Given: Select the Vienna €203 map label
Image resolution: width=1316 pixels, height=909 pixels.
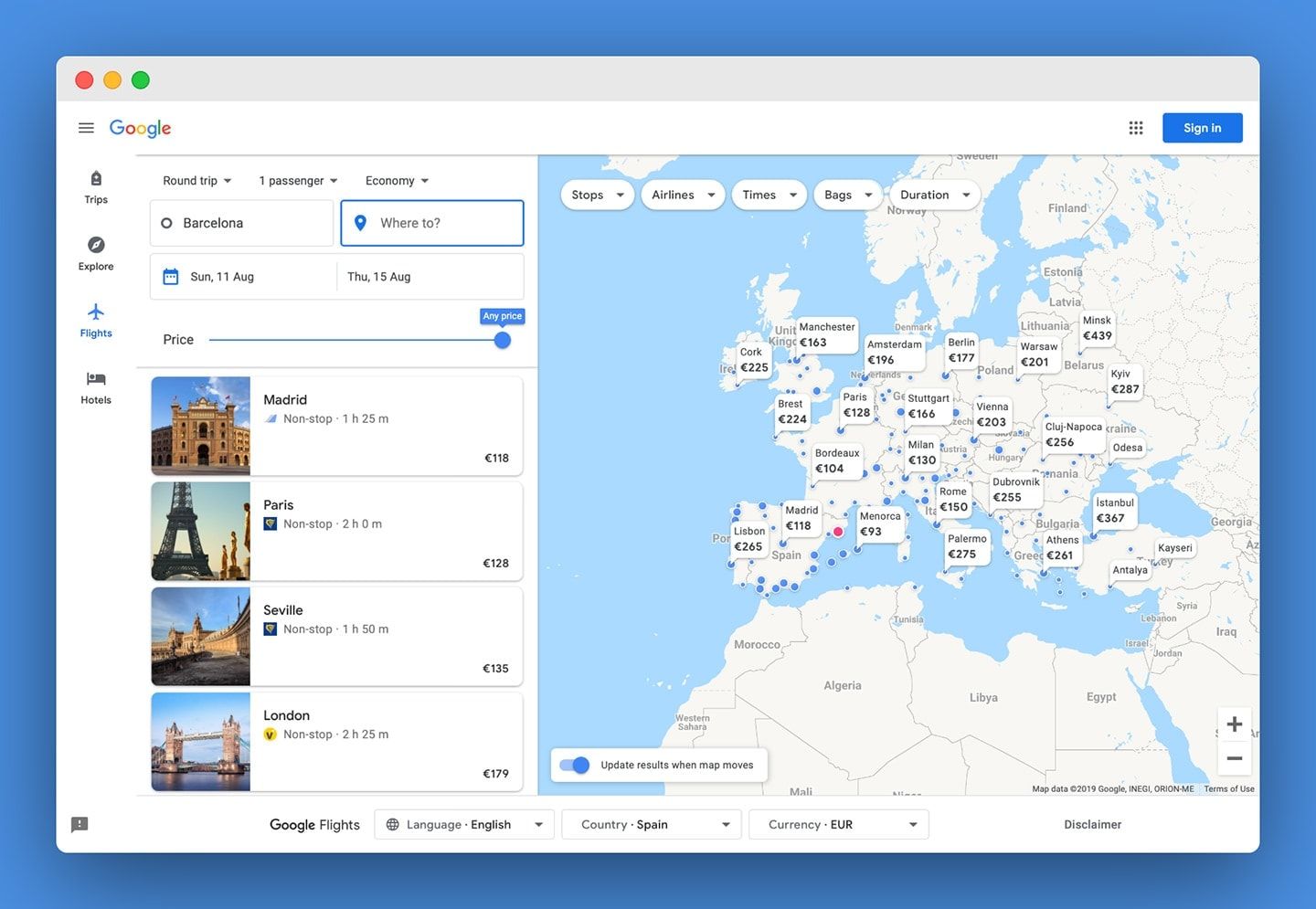Looking at the screenshot, I should tap(992, 415).
